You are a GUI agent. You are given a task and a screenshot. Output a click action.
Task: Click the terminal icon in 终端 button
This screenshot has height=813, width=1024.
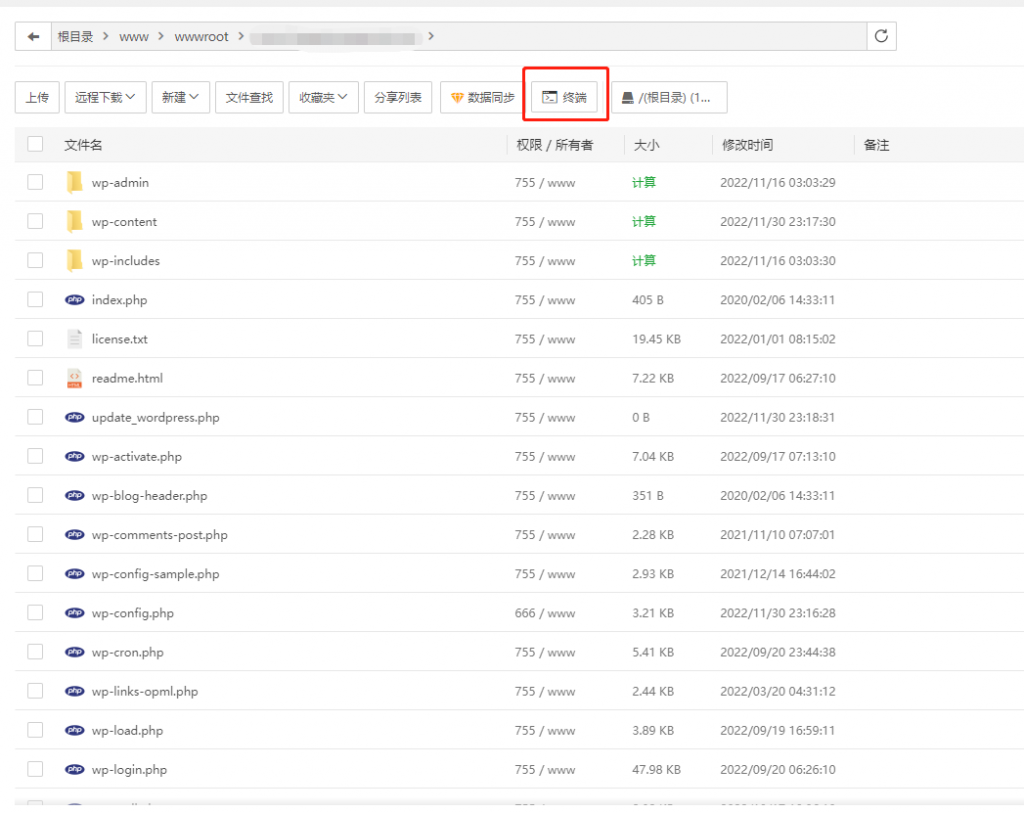click(550, 97)
